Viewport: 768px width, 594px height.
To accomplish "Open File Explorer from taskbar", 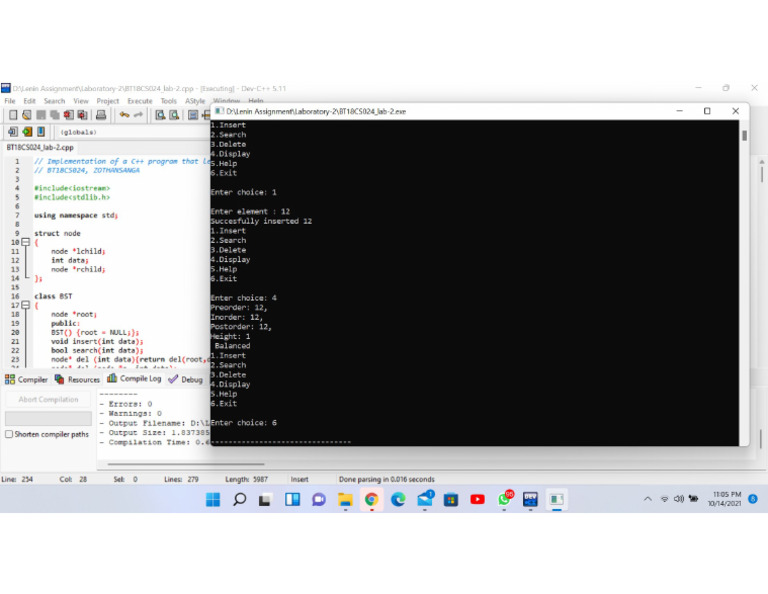I will [345, 499].
